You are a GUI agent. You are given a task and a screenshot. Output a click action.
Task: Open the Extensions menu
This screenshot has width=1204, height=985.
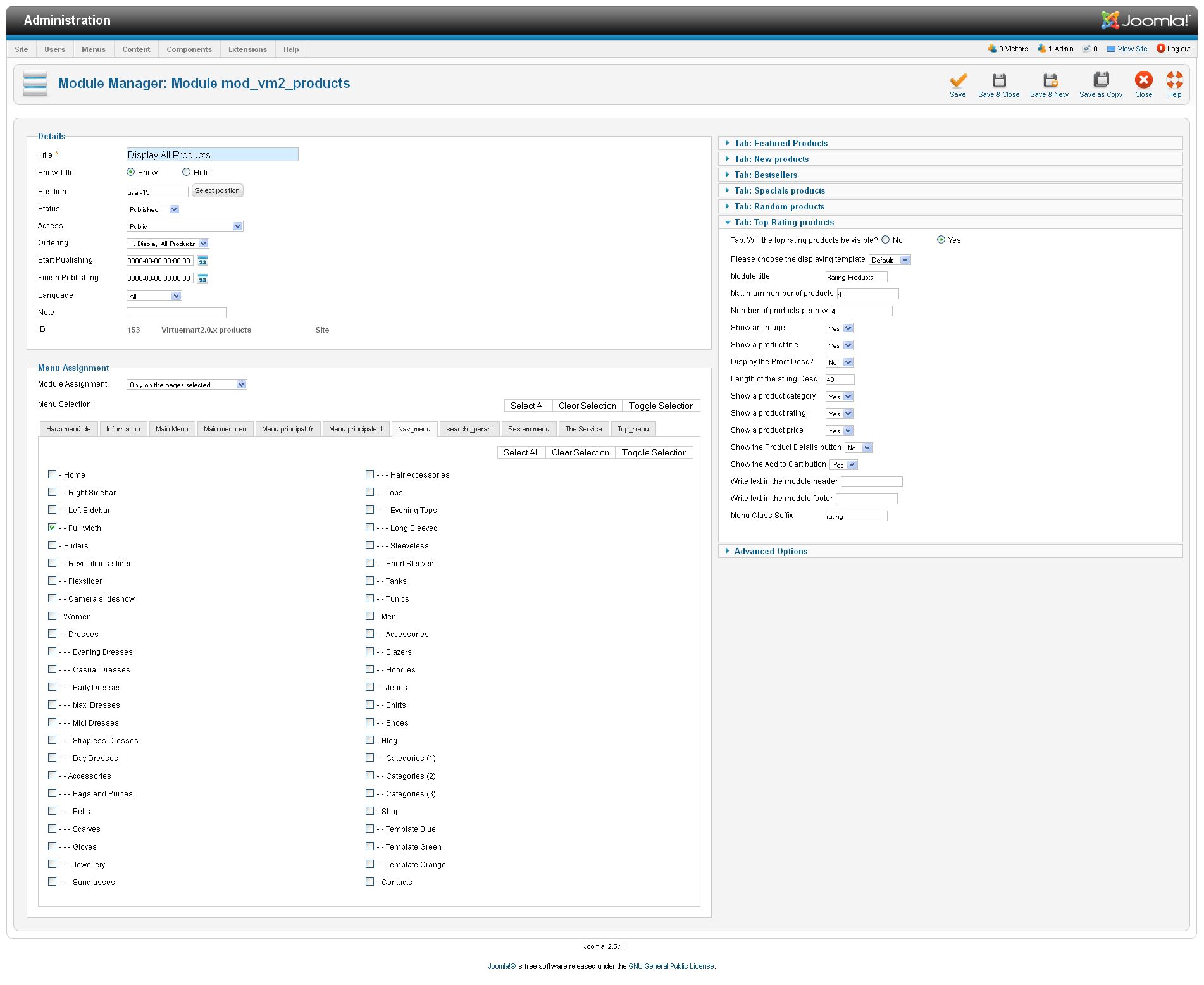[x=247, y=49]
